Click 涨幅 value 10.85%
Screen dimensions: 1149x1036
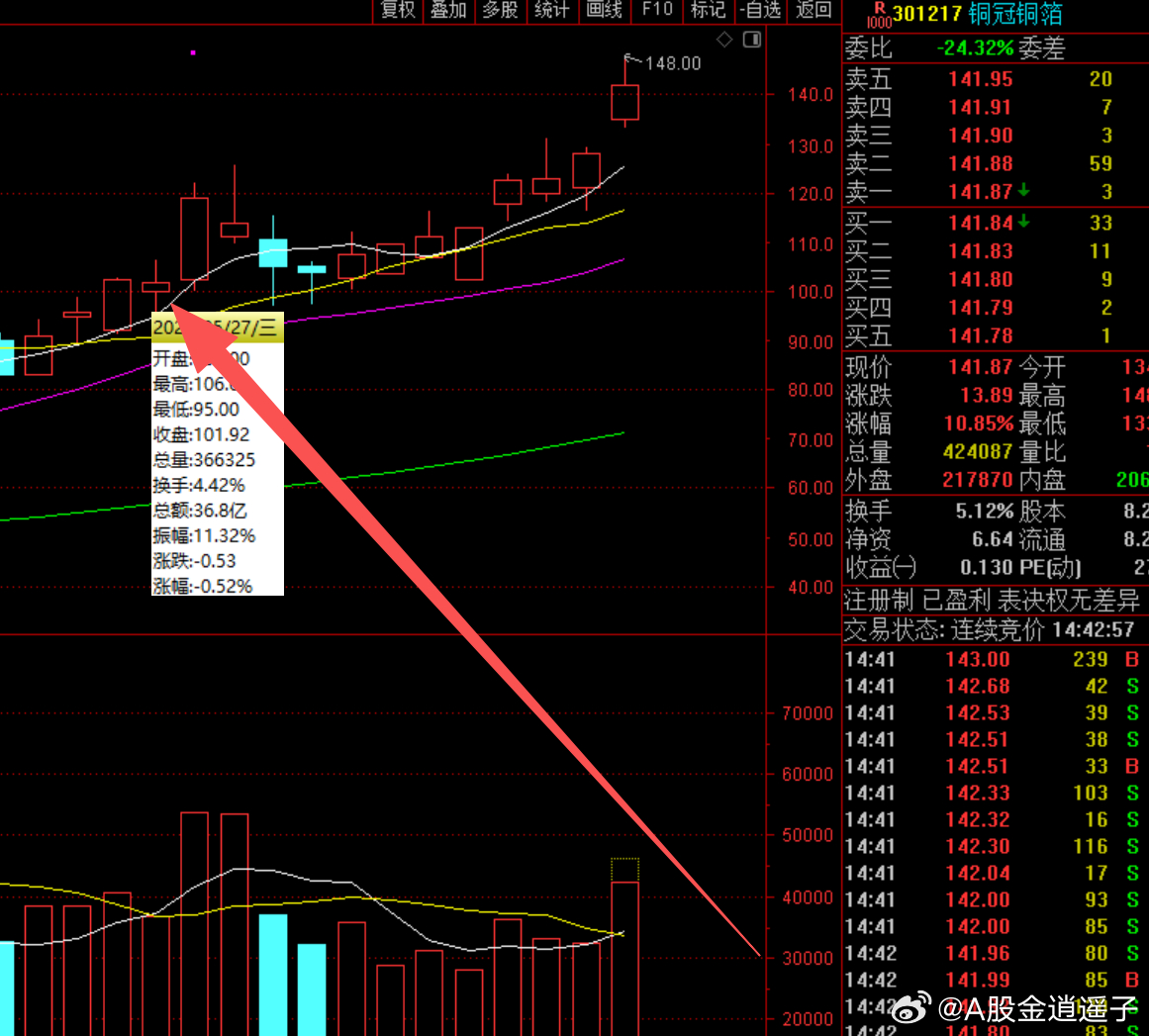click(x=978, y=424)
